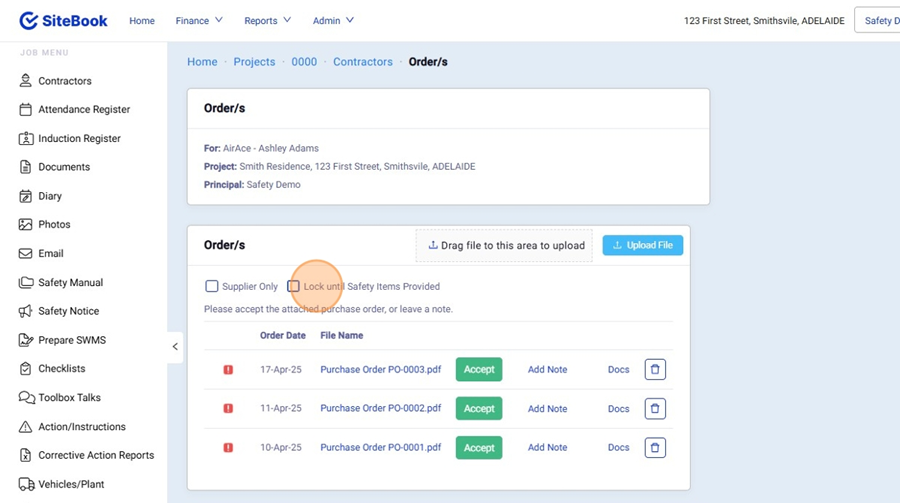Go to Home in top navigation

pos(142,20)
